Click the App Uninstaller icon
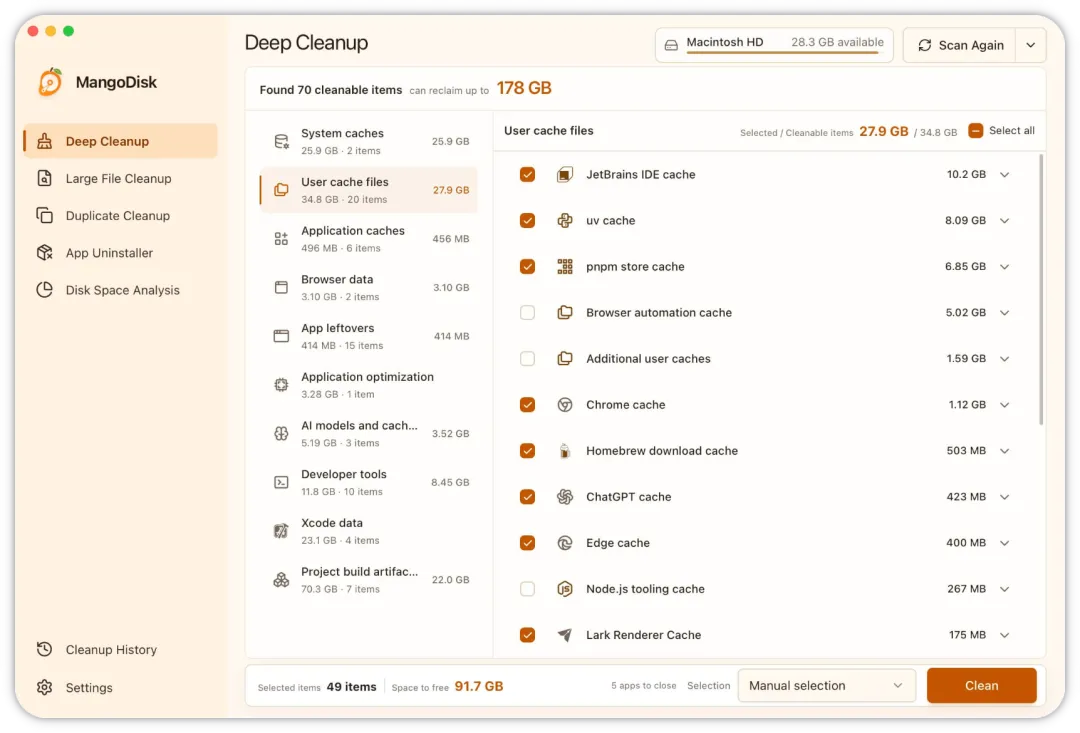The image size is (1080, 733). pyautogui.click(x=45, y=253)
